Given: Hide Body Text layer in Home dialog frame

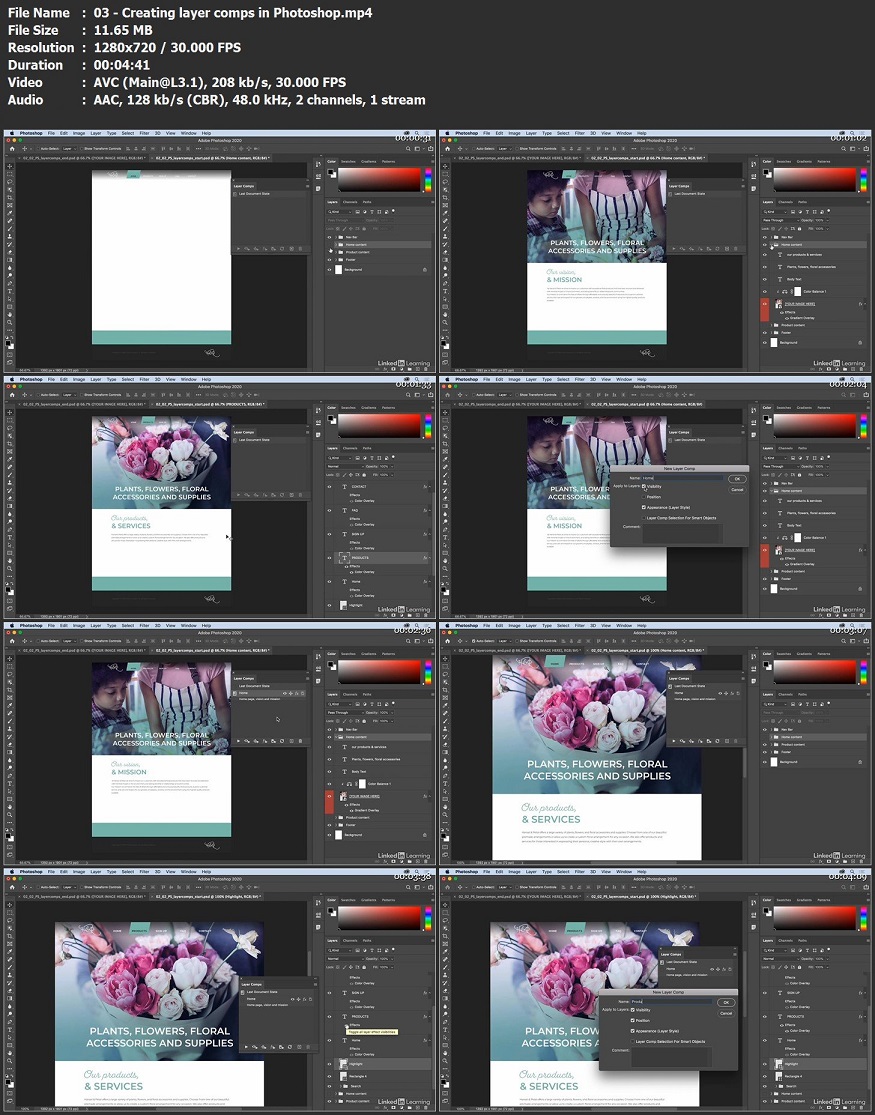Looking at the screenshot, I should coord(766,525).
